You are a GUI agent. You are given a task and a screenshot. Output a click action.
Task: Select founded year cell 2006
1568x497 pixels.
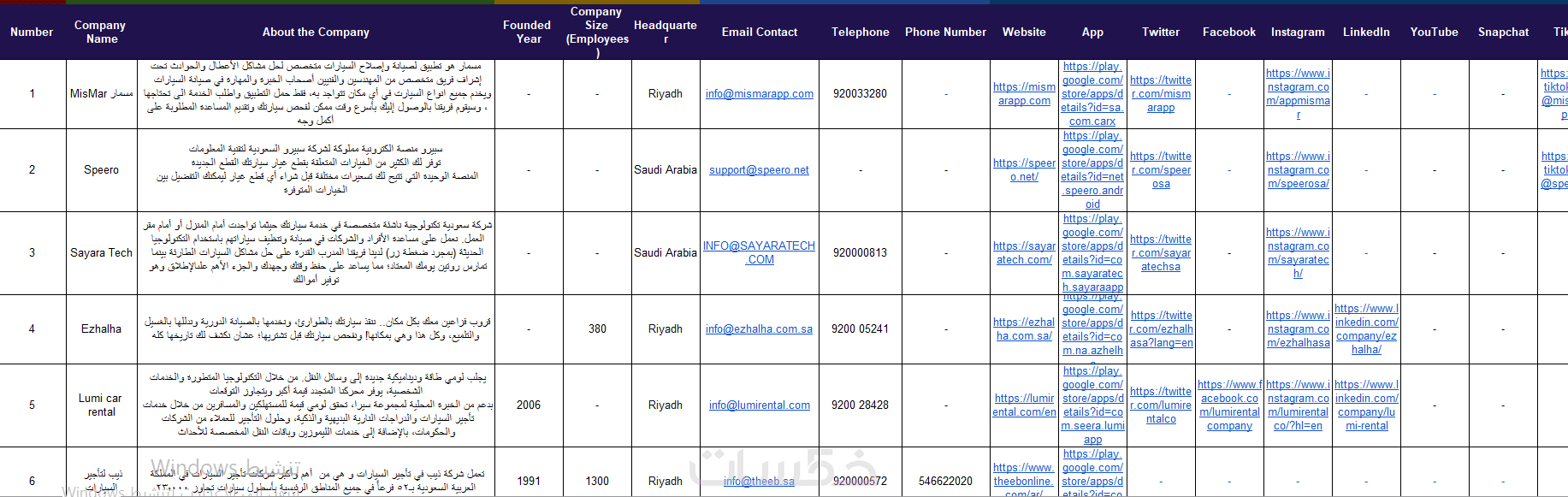[x=528, y=405]
